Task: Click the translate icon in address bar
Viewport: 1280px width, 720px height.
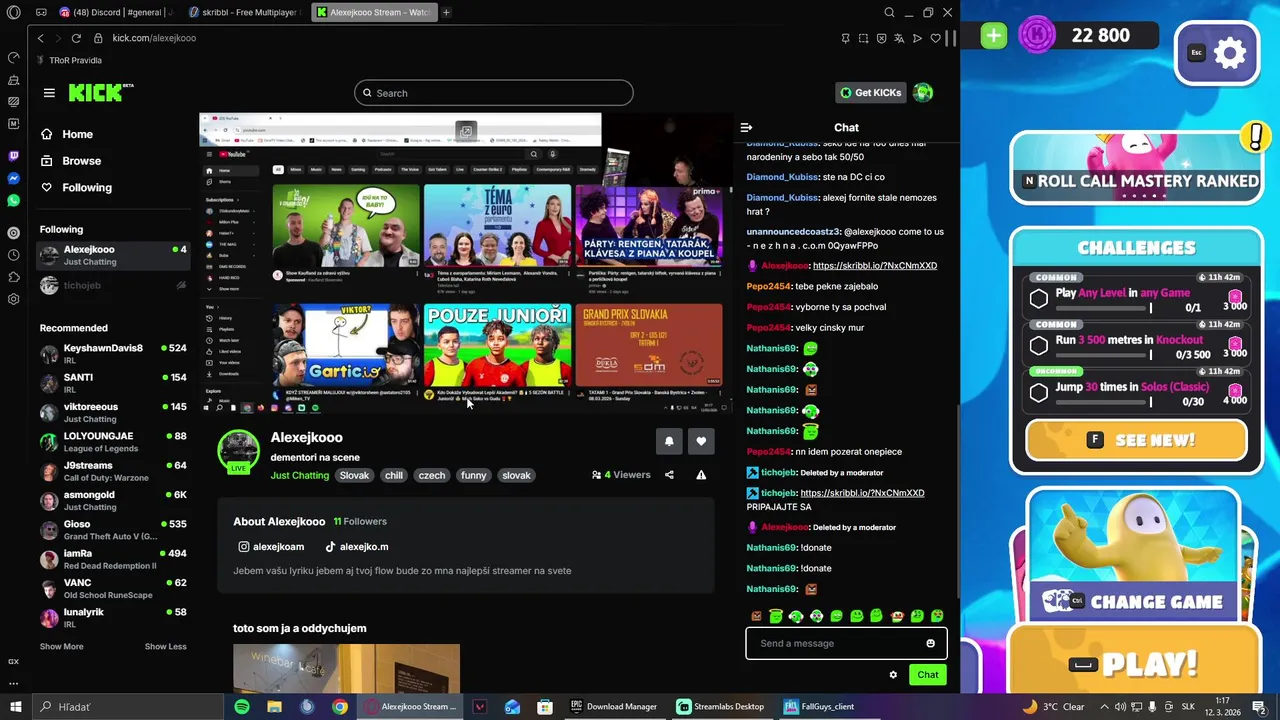Action: (899, 38)
